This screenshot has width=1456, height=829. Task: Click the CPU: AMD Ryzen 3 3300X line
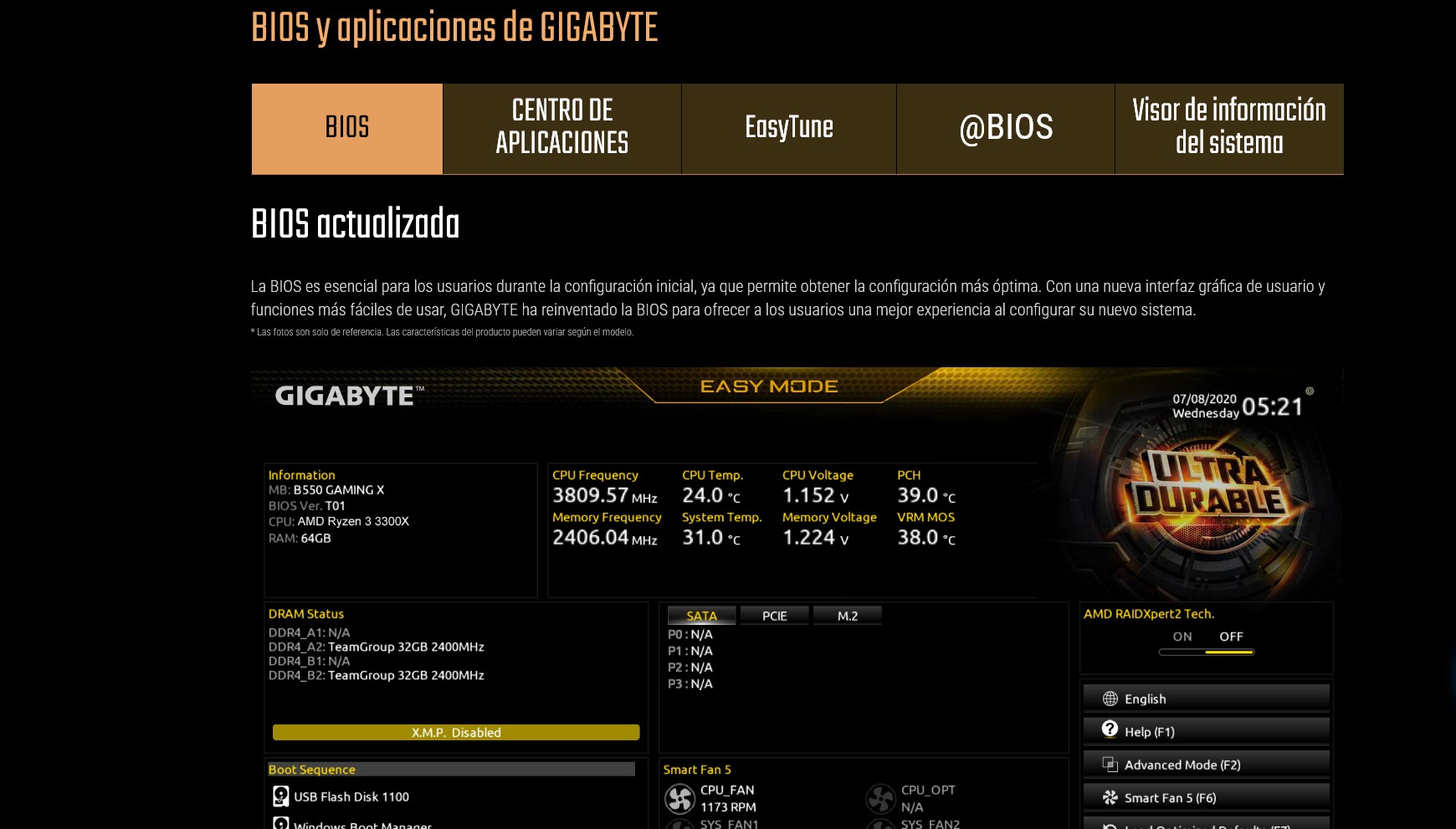[339, 521]
